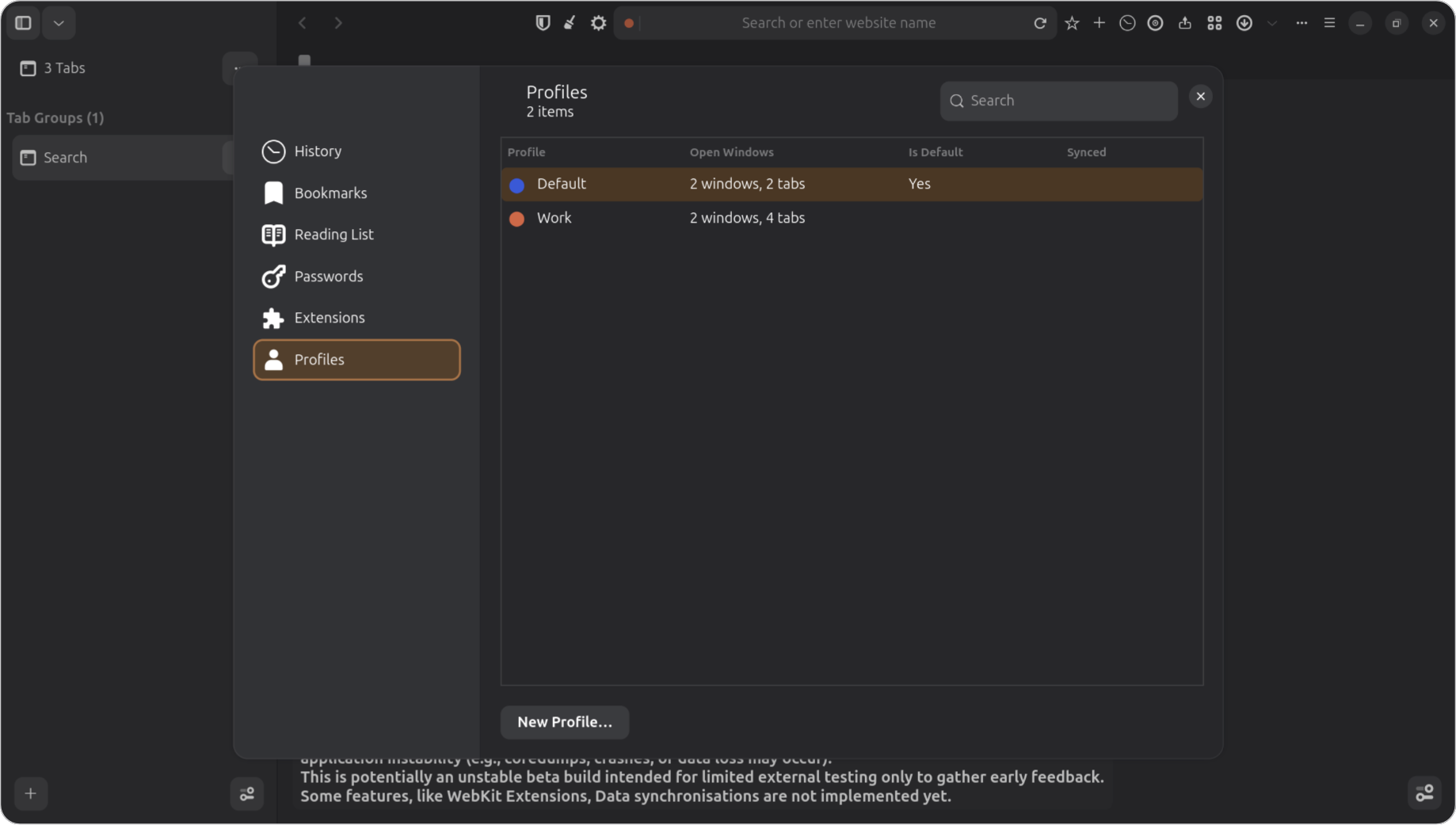Click the share icon in toolbar
This screenshot has height=825, width=1456.
point(1184,23)
